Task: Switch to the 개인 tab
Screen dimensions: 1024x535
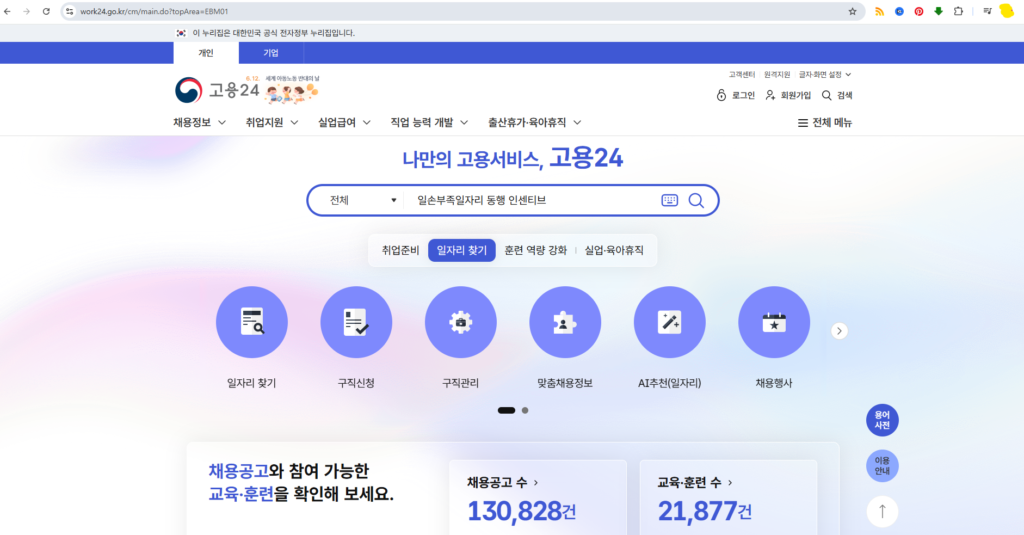Action: click(206, 53)
